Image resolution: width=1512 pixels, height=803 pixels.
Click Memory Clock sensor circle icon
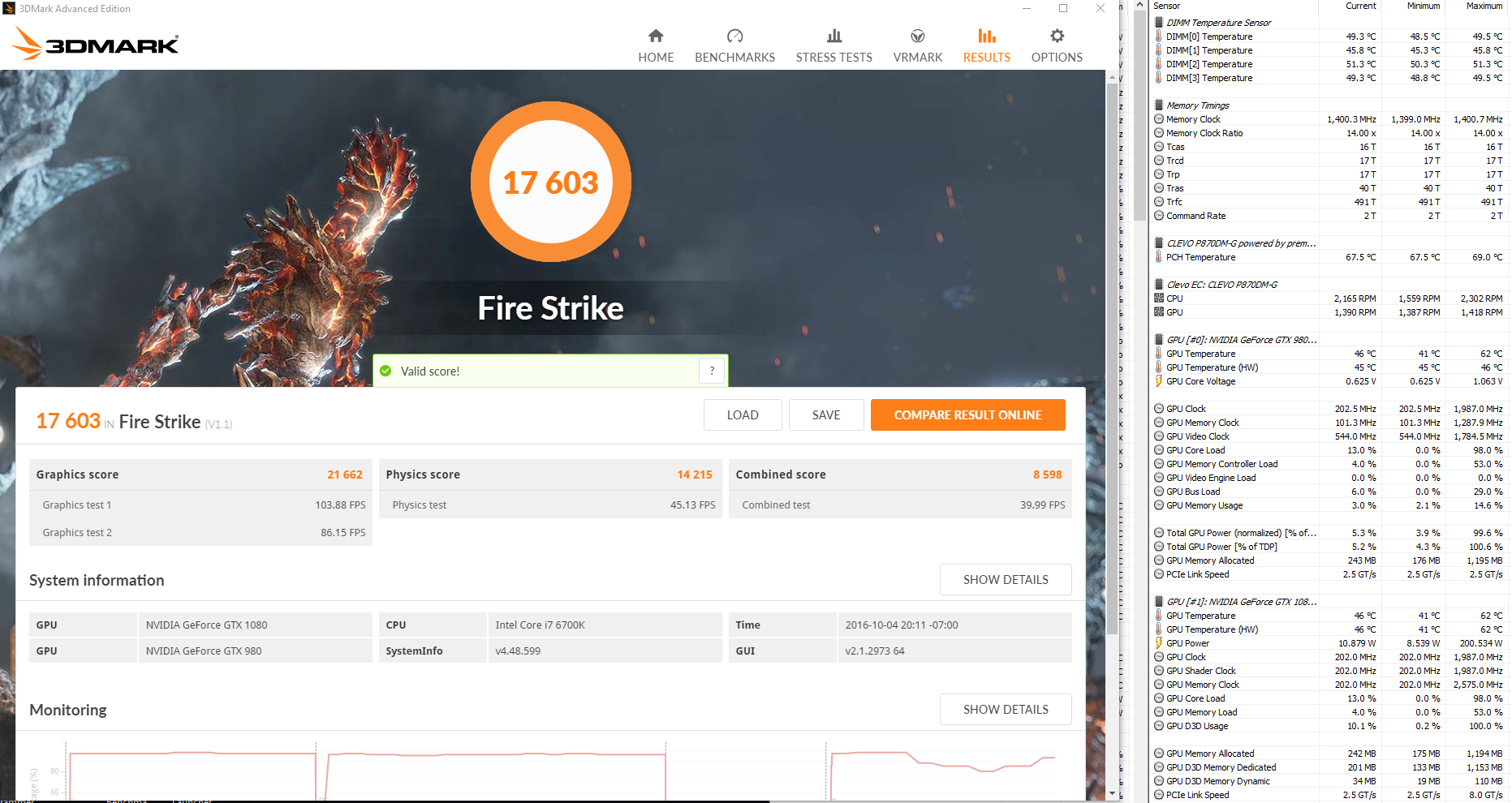pyautogui.click(x=1159, y=119)
